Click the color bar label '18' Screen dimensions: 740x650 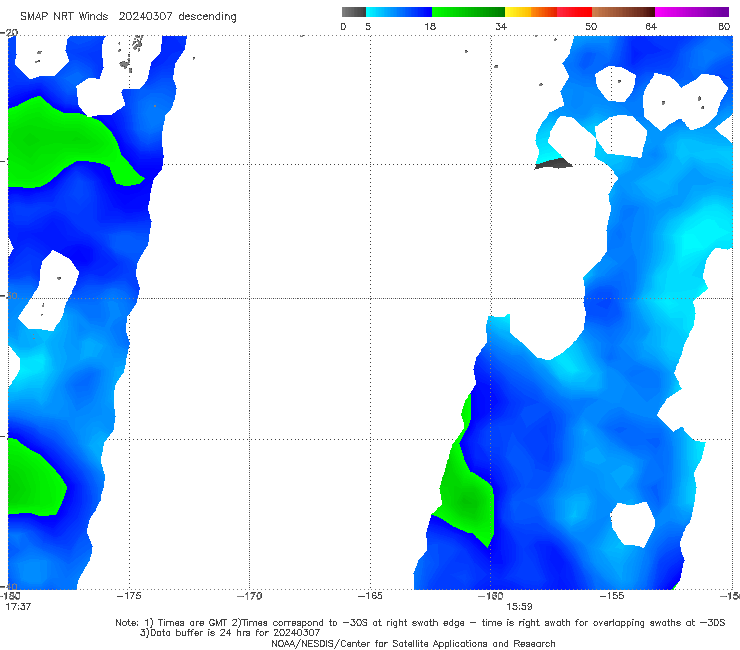[x=430, y=26]
